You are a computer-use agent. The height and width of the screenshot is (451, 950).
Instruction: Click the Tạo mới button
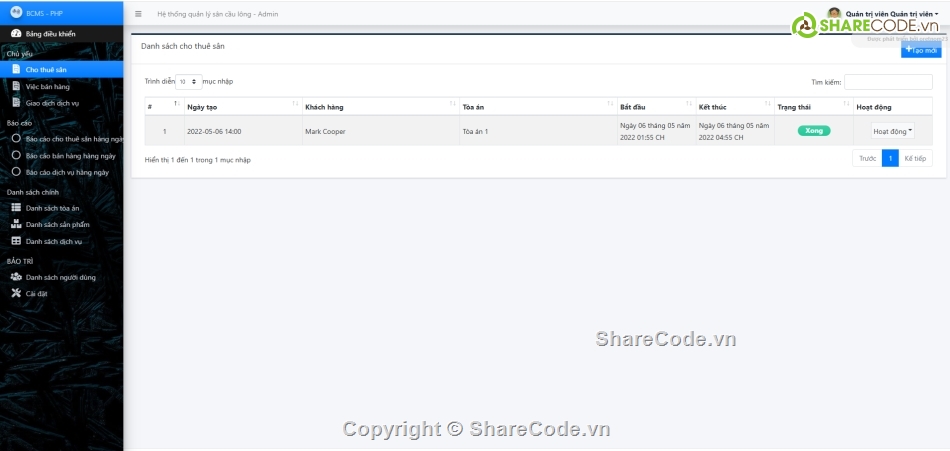pyautogui.click(x=921, y=50)
